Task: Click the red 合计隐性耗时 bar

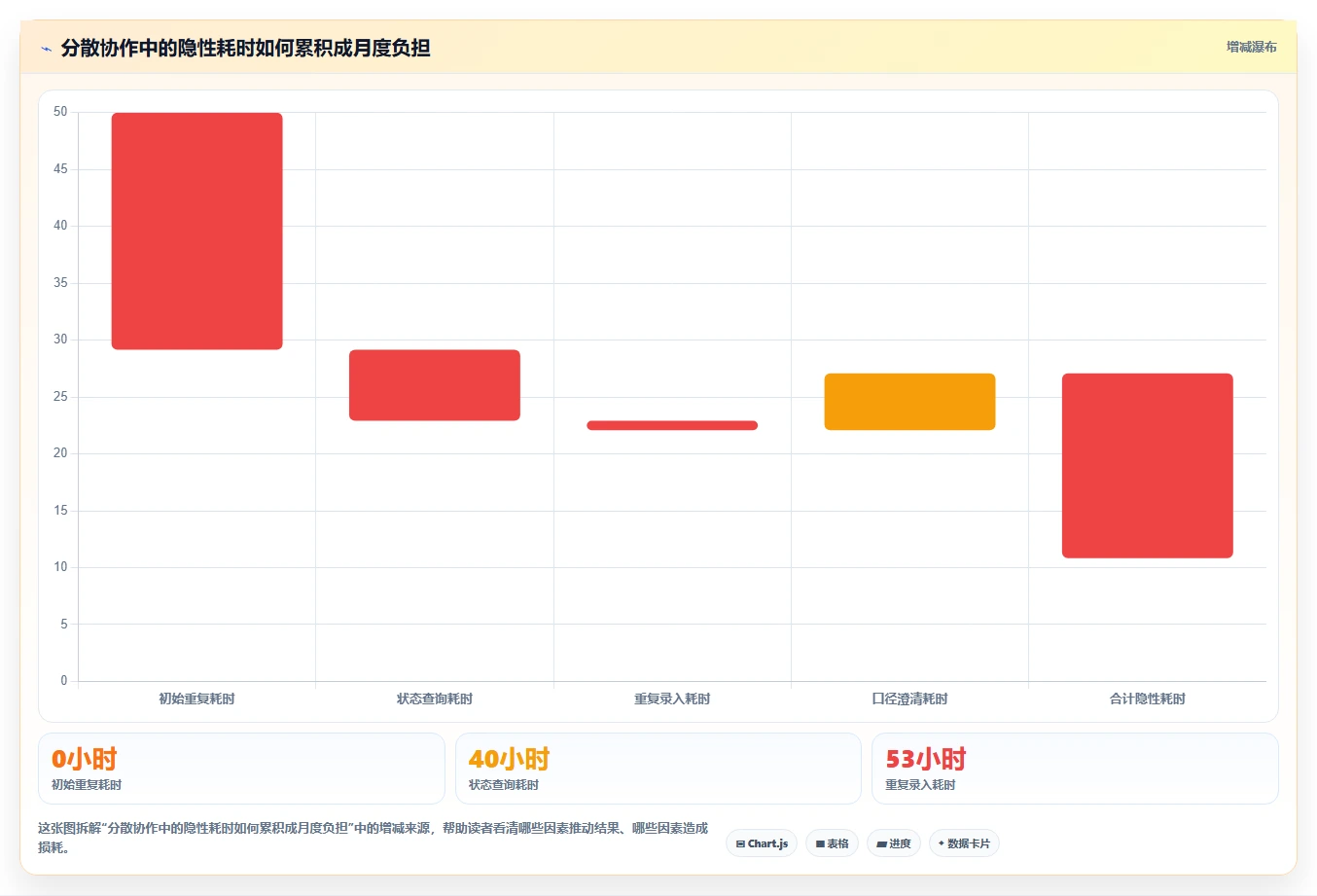Action: (1148, 466)
